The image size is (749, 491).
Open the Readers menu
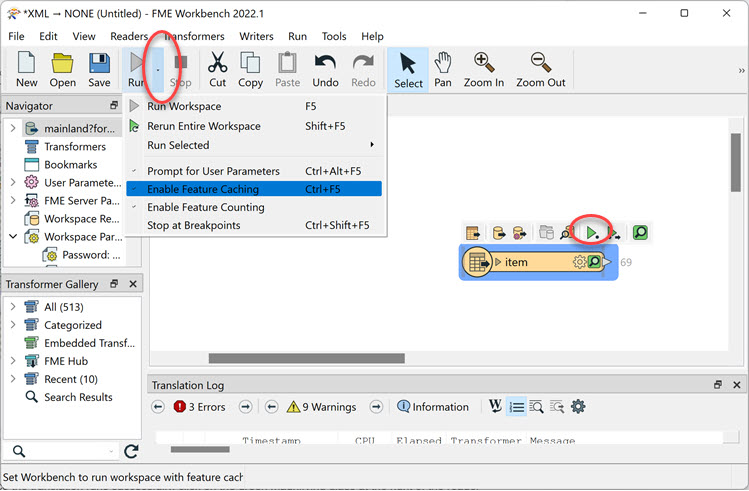tap(129, 36)
